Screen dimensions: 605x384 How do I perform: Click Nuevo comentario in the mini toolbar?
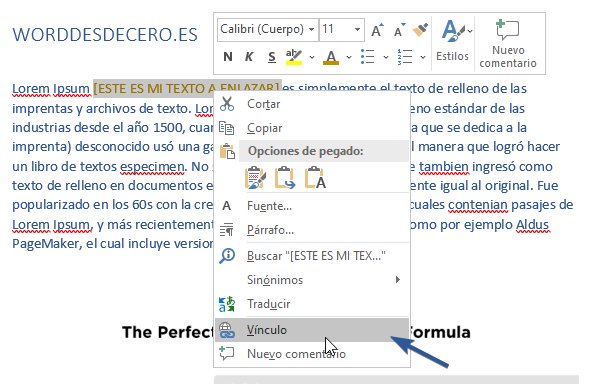508,44
